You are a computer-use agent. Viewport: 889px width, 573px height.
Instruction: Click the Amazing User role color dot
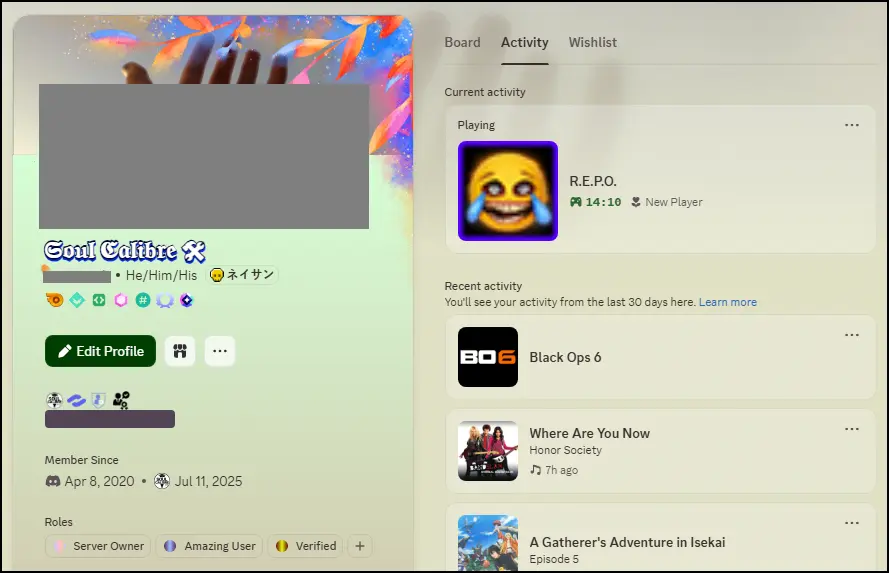(x=170, y=546)
